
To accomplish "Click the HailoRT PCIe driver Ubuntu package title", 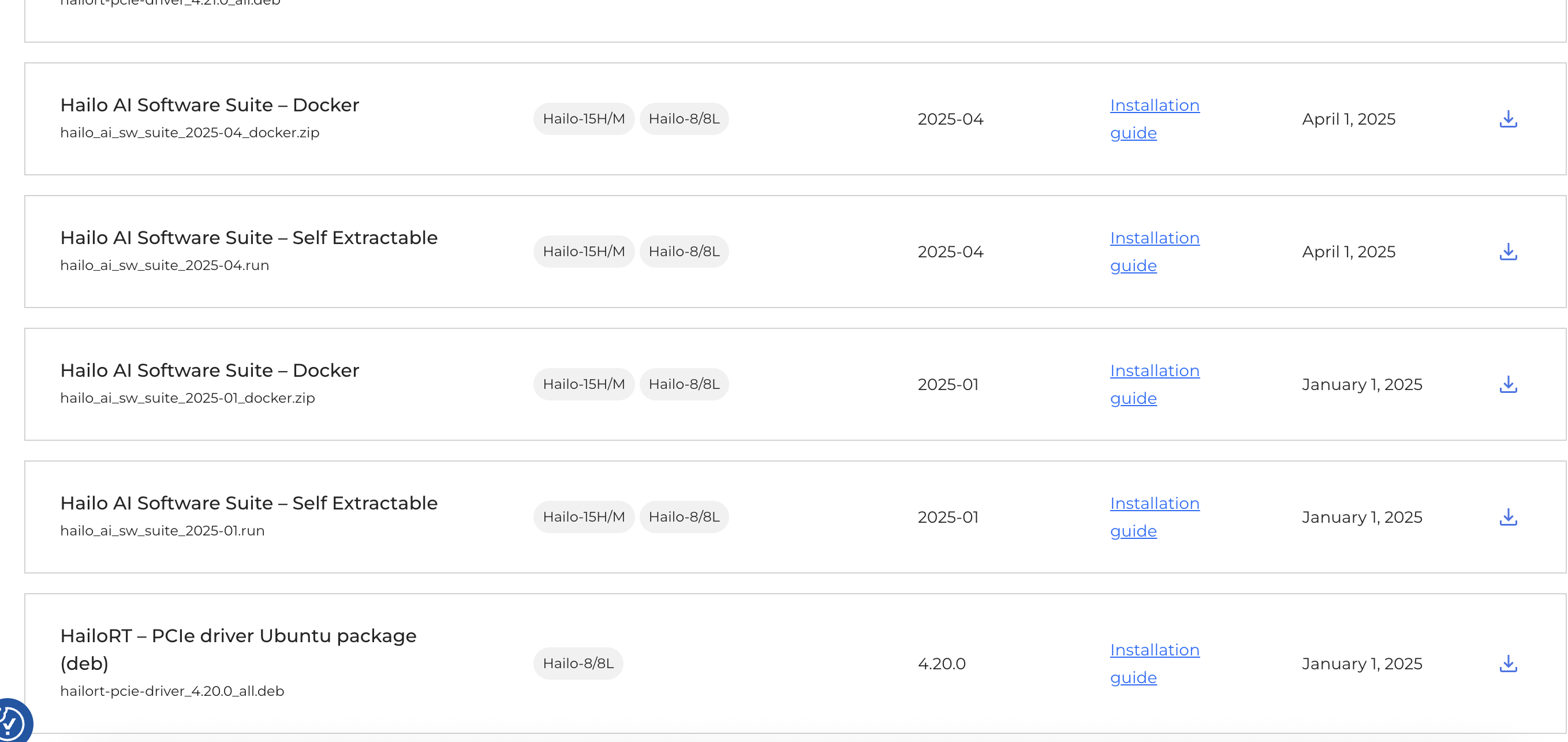I will (x=238, y=636).
